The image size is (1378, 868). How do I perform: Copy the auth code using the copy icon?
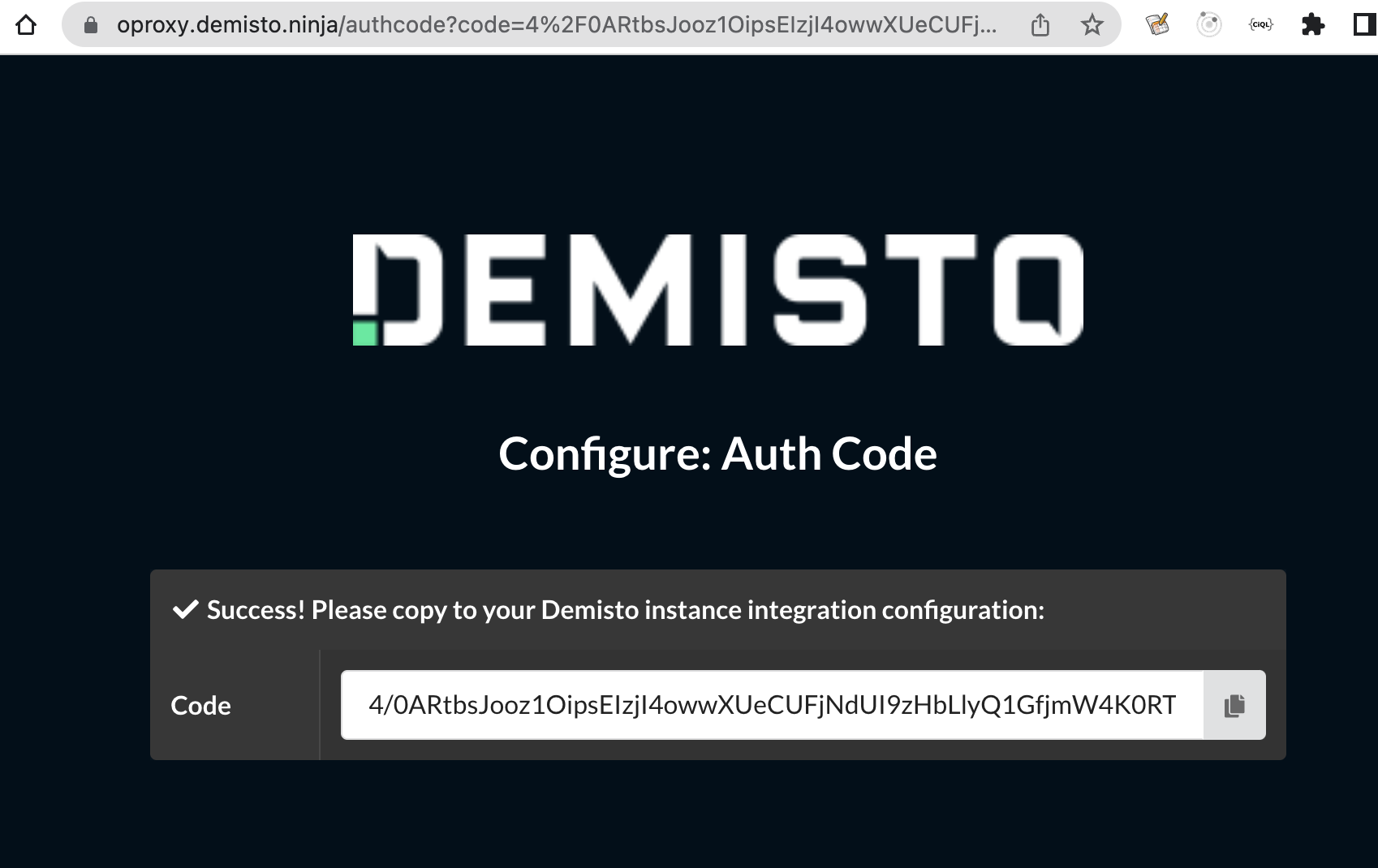tap(1233, 705)
